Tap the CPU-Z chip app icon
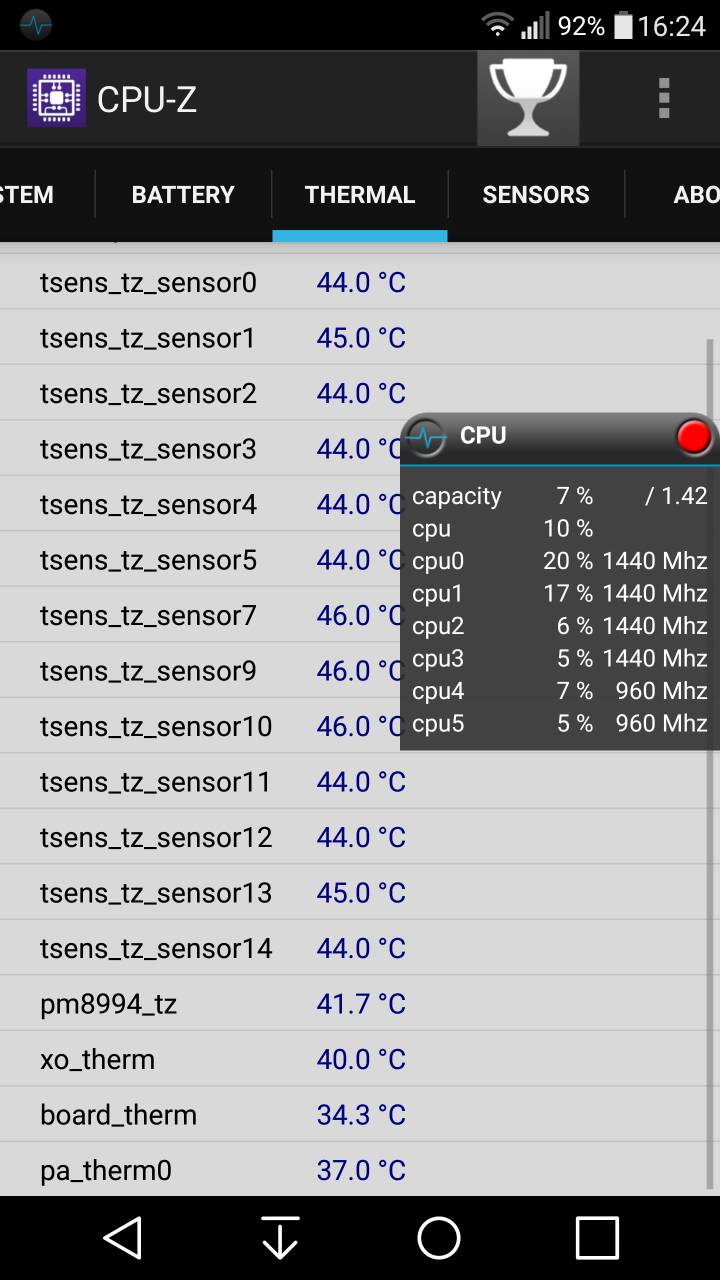The height and width of the screenshot is (1280, 720). pyautogui.click(x=56, y=98)
